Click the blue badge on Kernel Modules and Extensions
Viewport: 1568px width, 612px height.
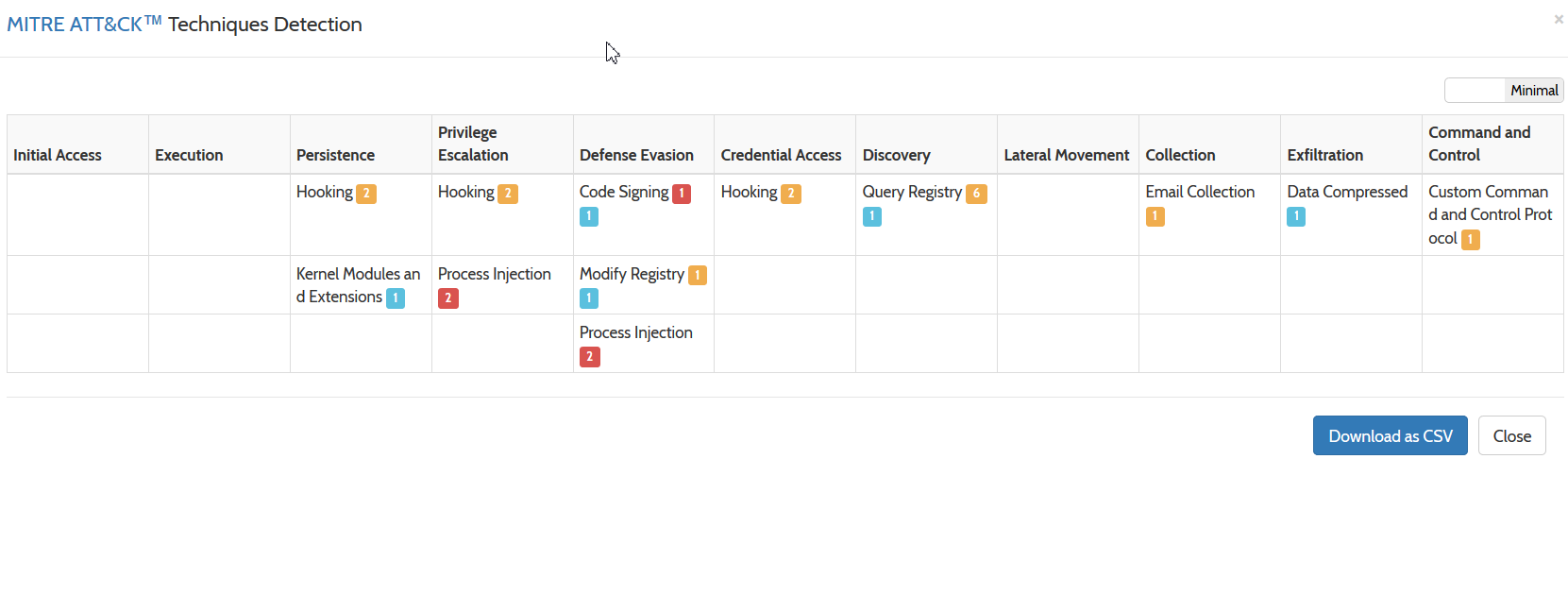click(396, 298)
